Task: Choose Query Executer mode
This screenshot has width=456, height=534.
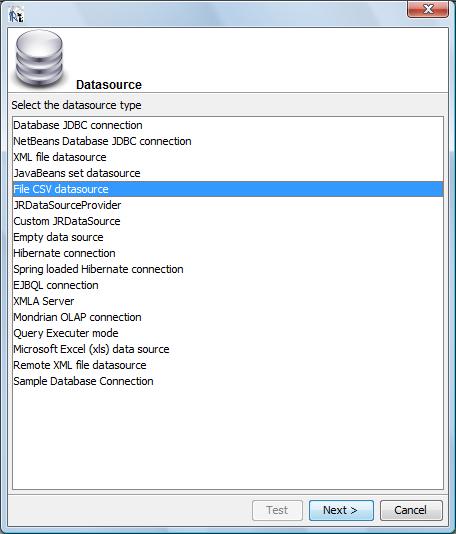Action: (x=228, y=333)
